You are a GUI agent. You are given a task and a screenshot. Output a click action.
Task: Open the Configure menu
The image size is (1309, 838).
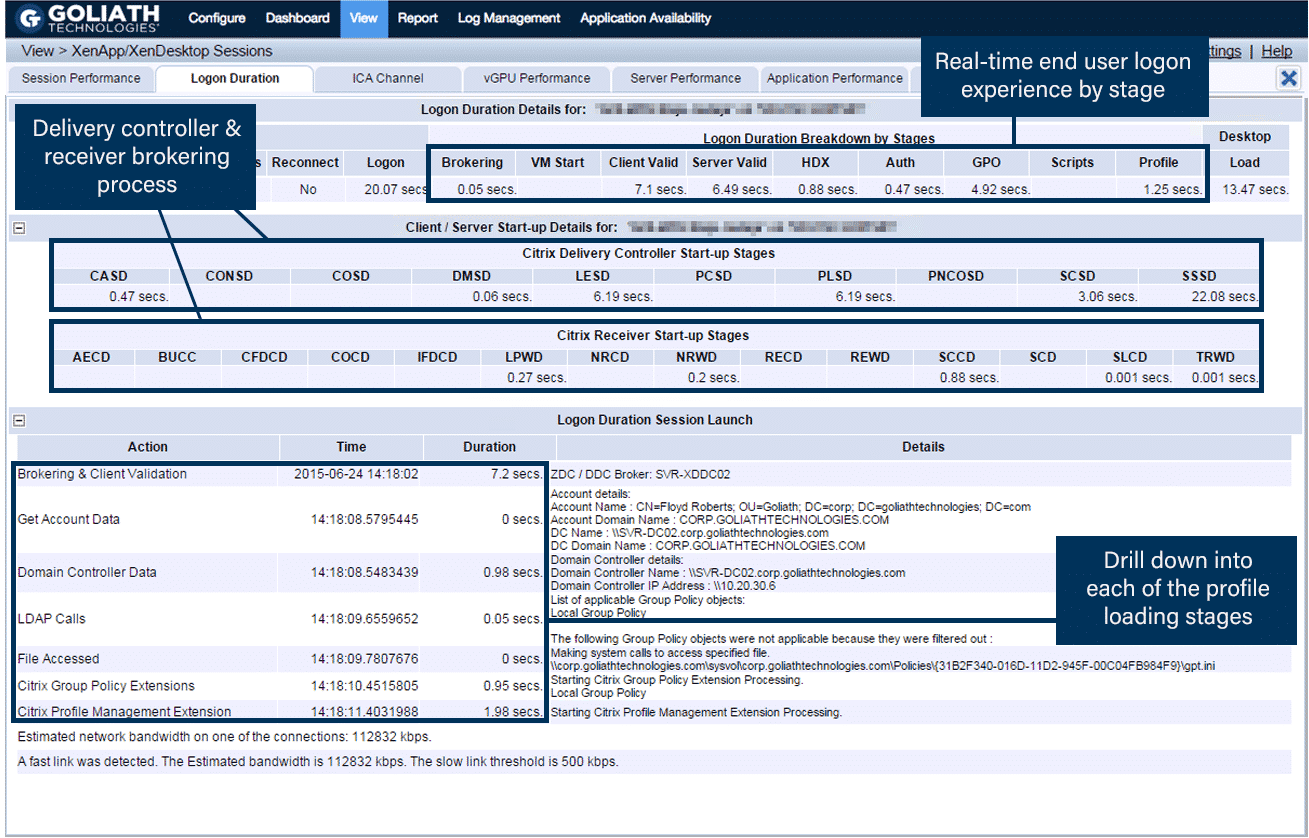click(216, 18)
